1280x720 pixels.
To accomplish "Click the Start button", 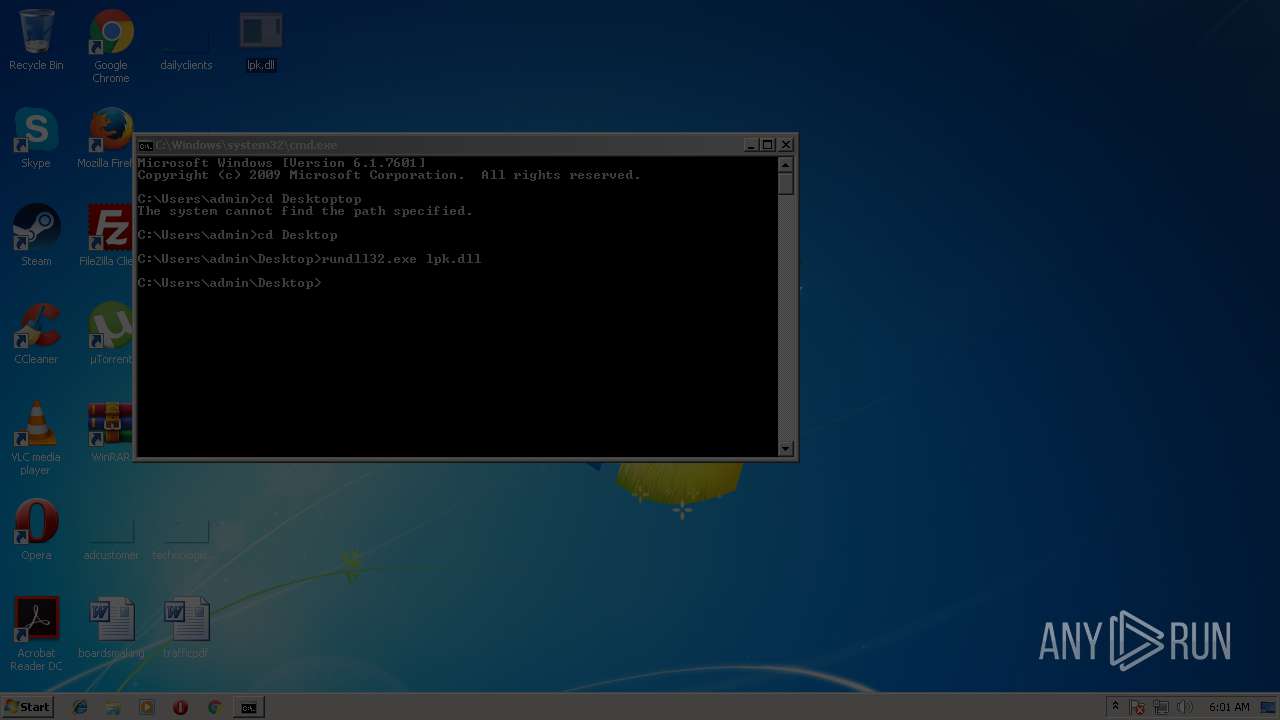I will [x=28, y=707].
